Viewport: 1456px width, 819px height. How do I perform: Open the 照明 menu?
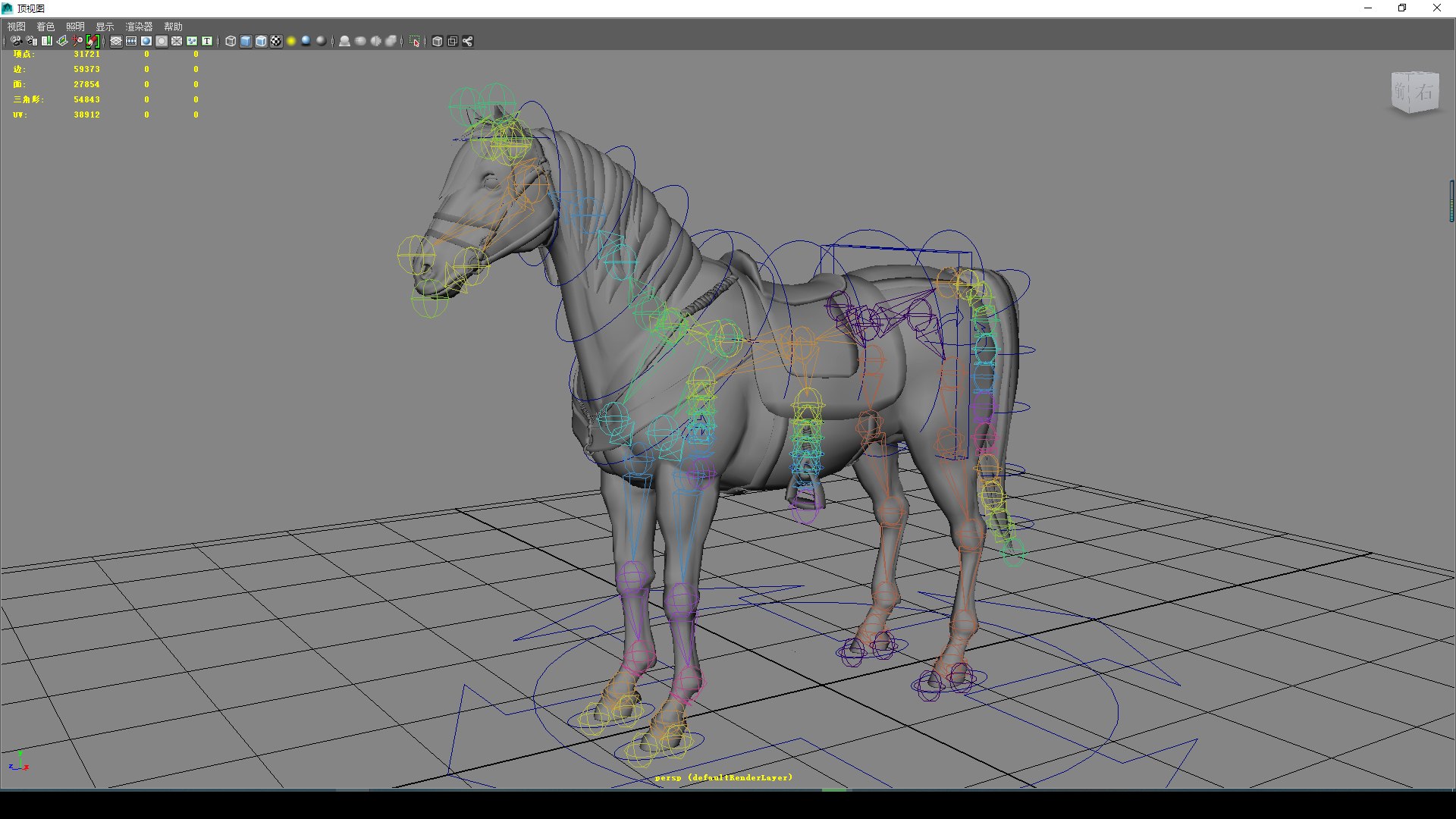click(x=75, y=27)
